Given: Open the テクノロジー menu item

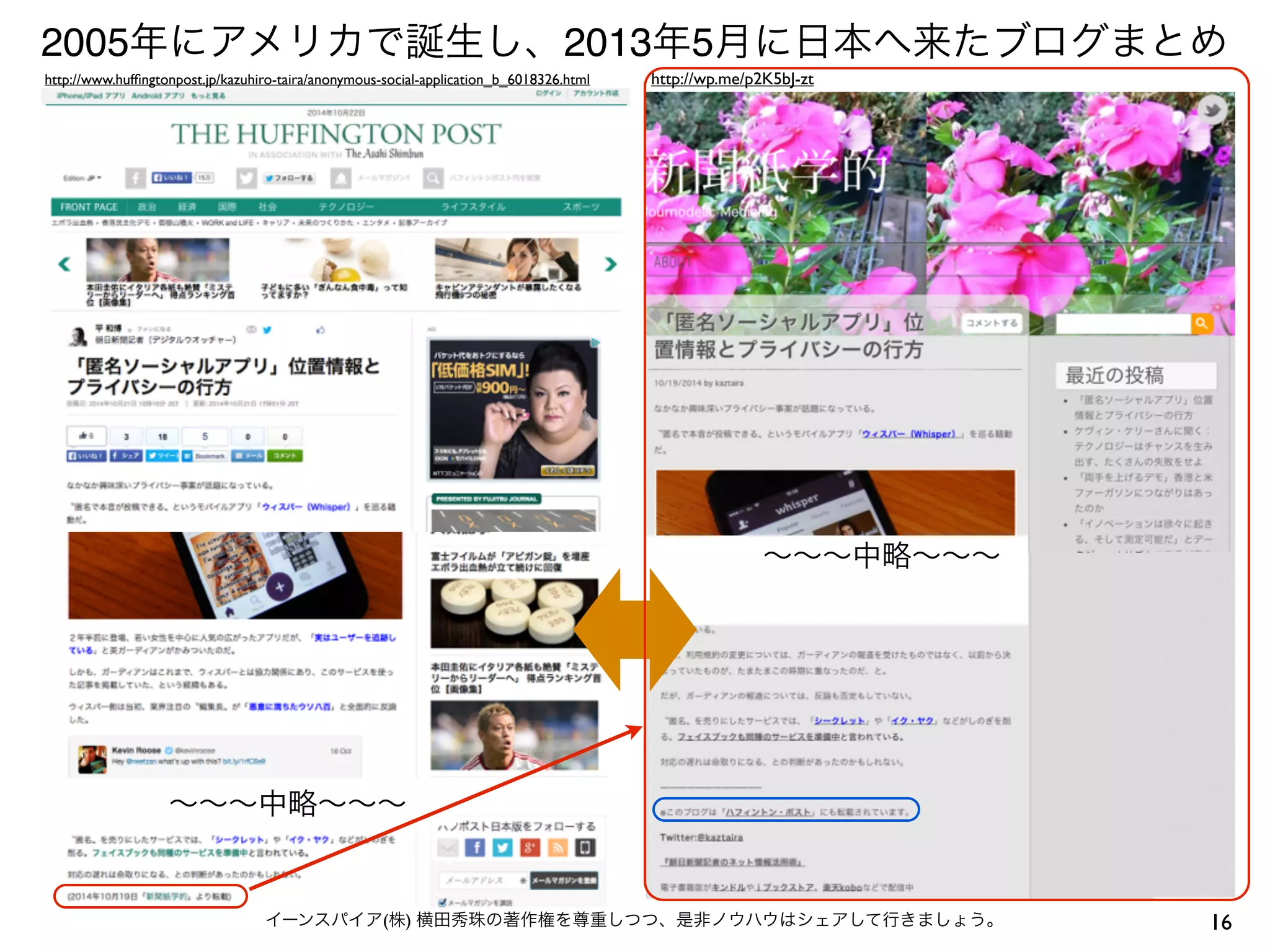Looking at the screenshot, I should click(346, 207).
